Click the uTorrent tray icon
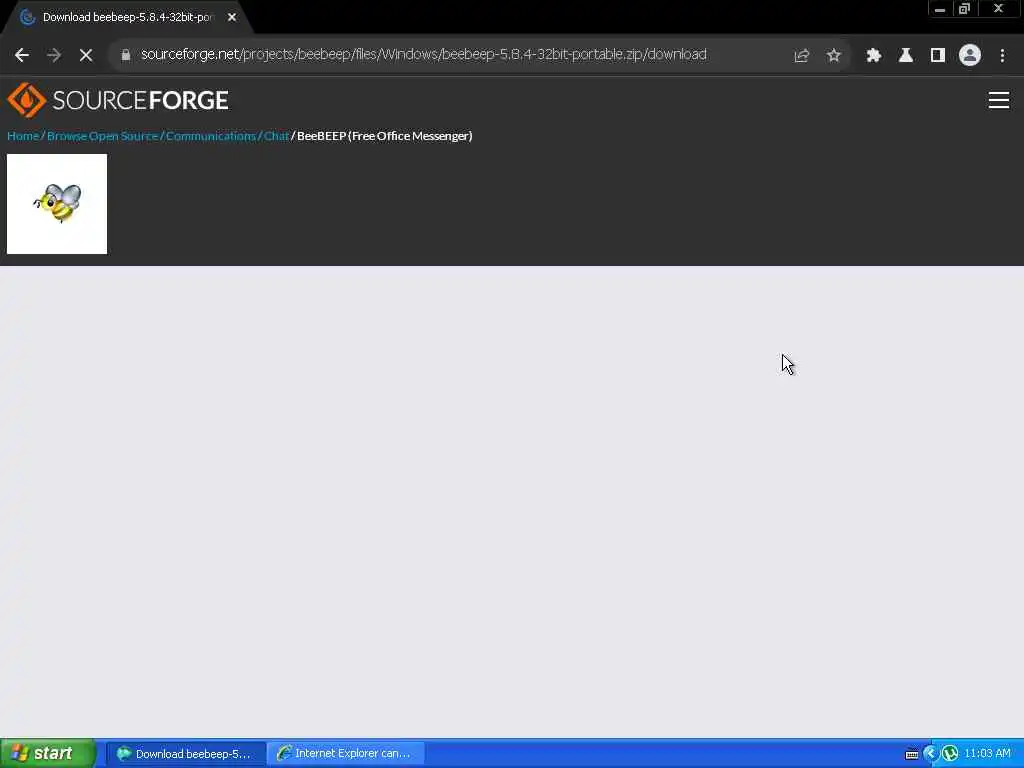 point(950,754)
